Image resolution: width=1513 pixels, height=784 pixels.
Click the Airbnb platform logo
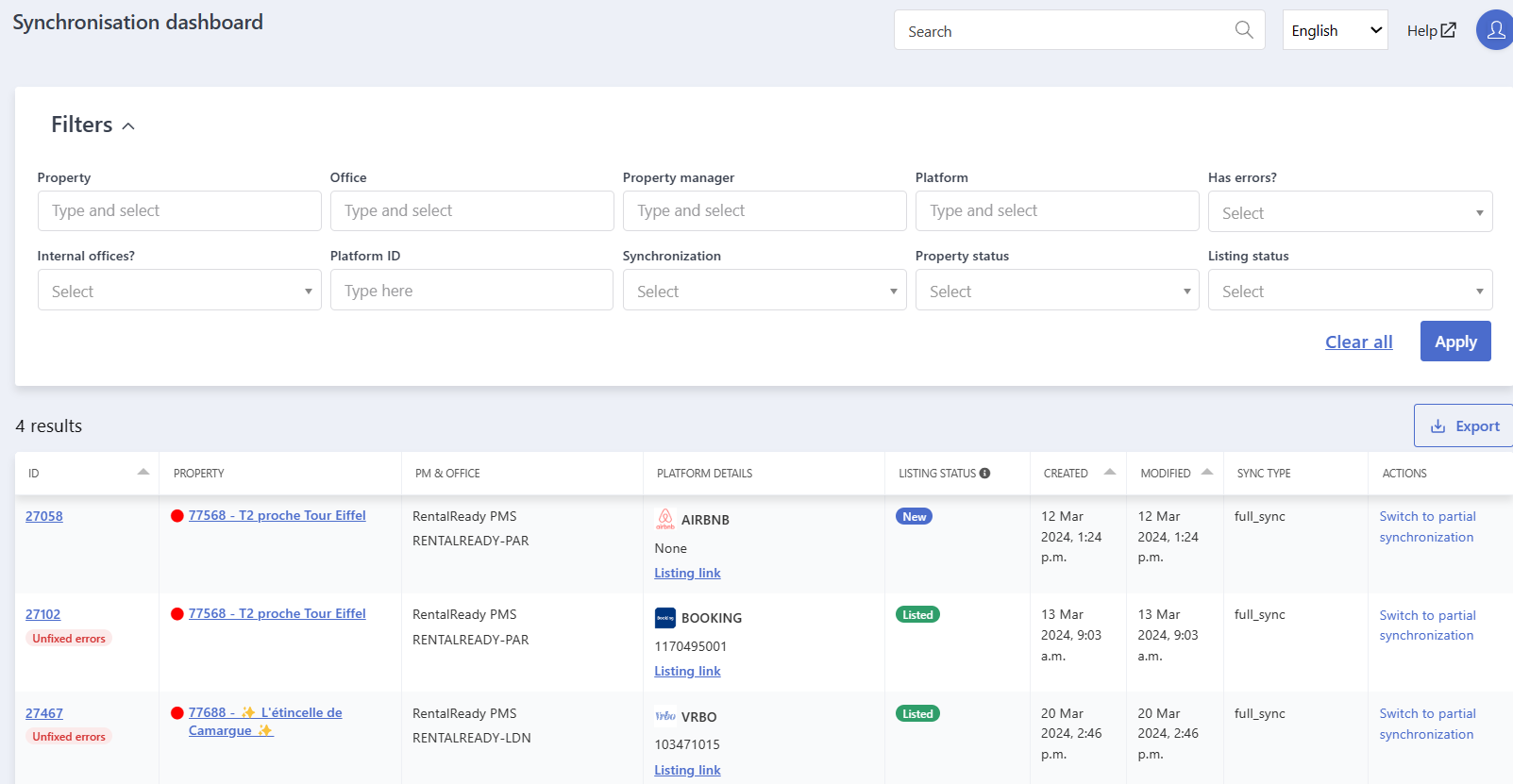pyautogui.click(x=665, y=519)
